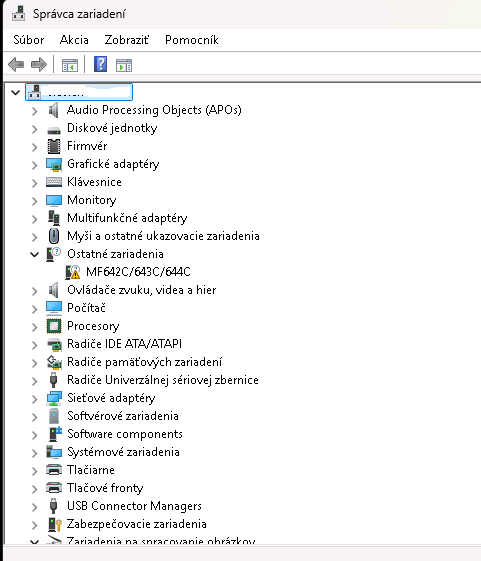
Task: Open the Súbor menu
Action: 29,40
